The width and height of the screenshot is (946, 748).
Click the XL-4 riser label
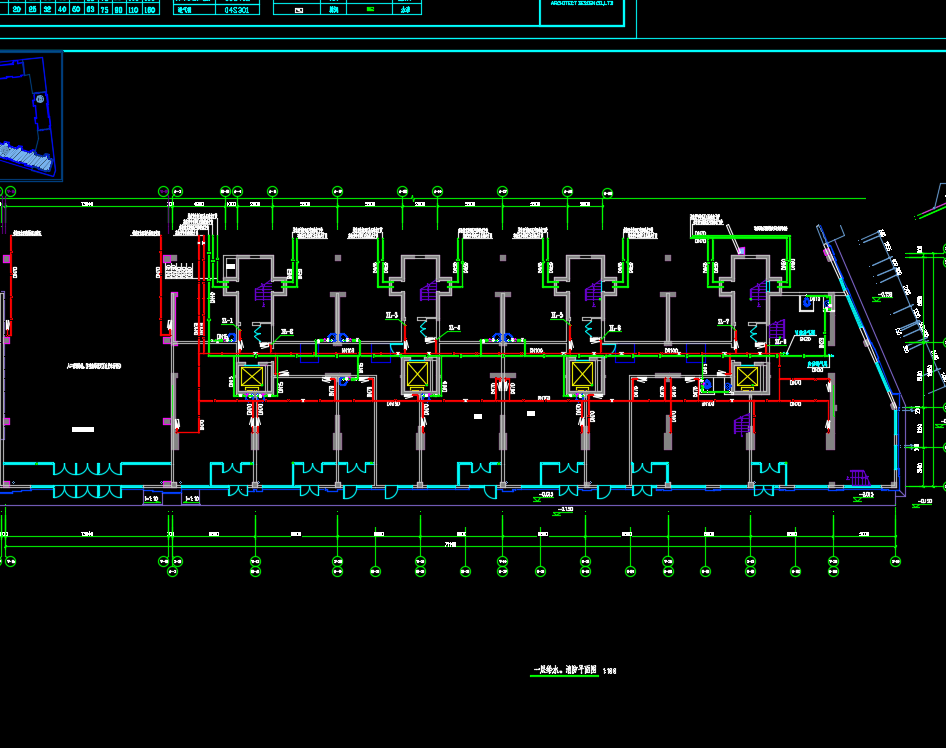pos(453,328)
